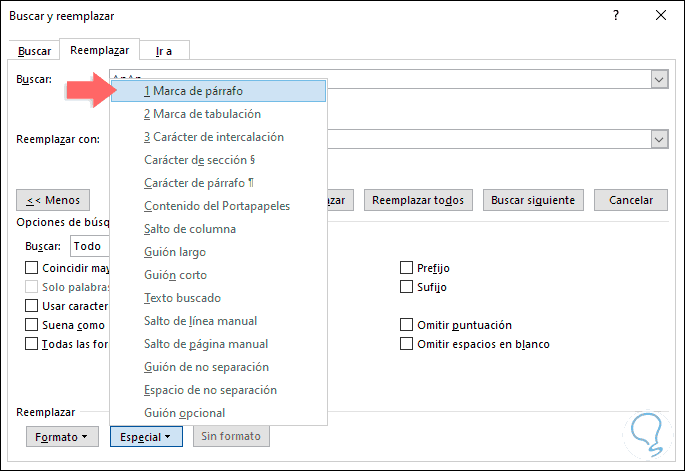
Task: Enable the Prefijo checkbox
Action: click(x=407, y=268)
